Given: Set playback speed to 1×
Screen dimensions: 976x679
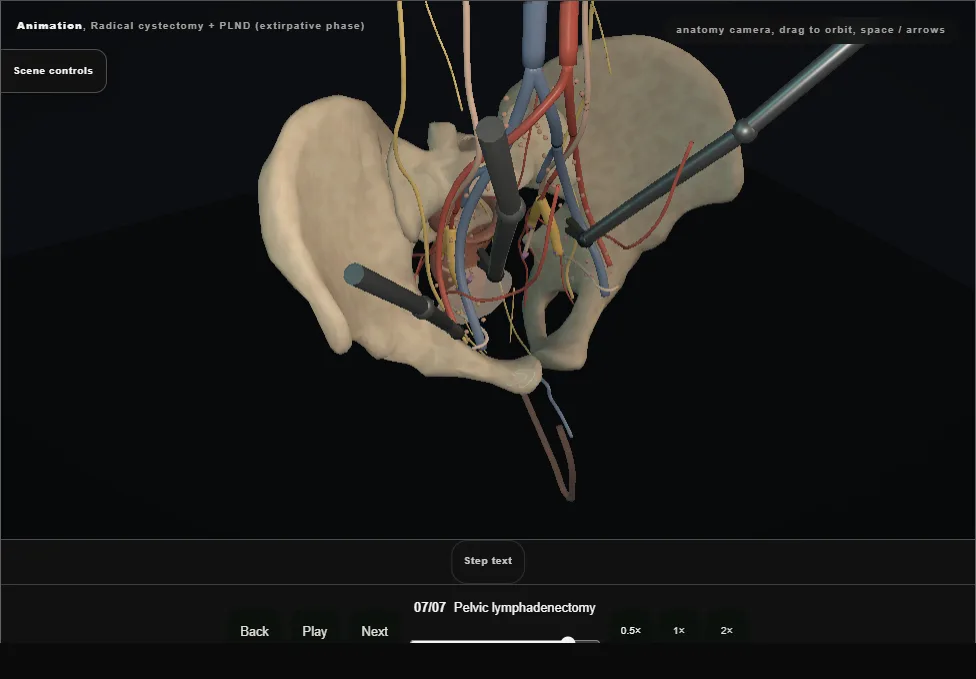Looking at the screenshot, I should (x=679, y=630).
